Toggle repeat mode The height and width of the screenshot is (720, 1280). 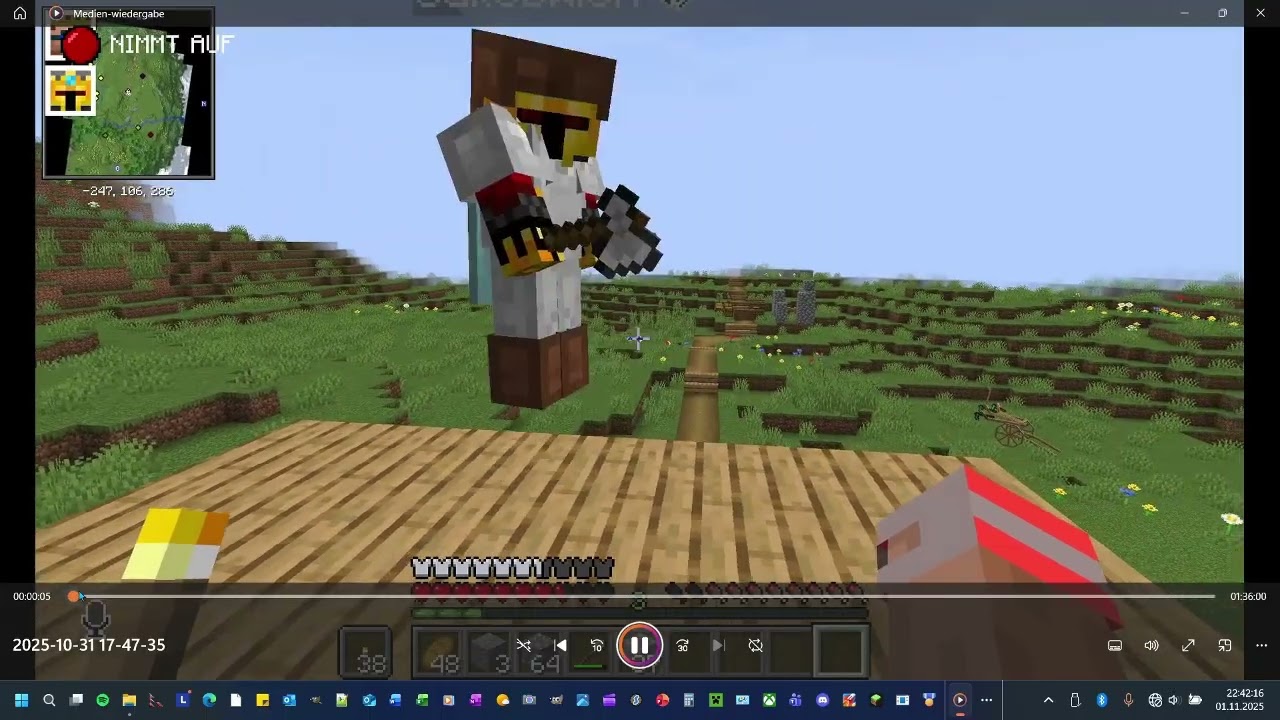coord(755,645)
